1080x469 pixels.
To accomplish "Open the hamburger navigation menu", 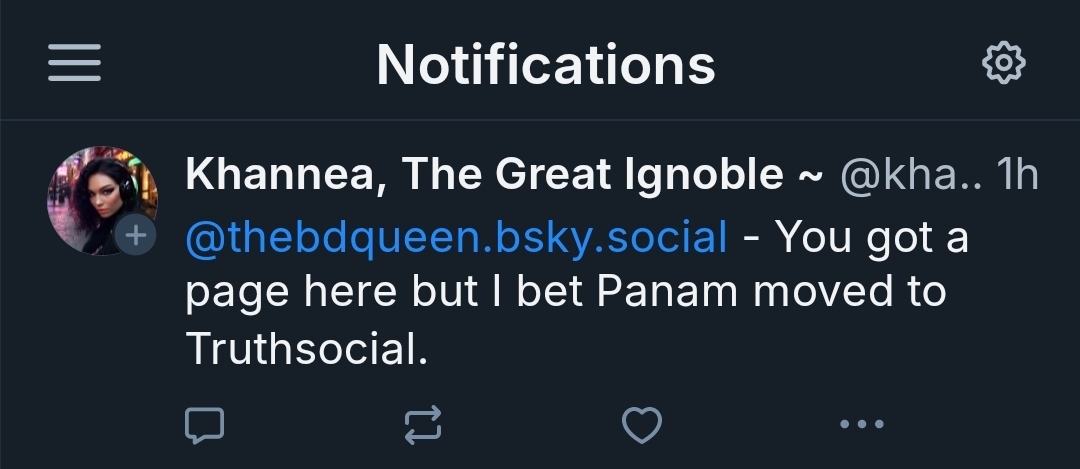I will point(74,65).
